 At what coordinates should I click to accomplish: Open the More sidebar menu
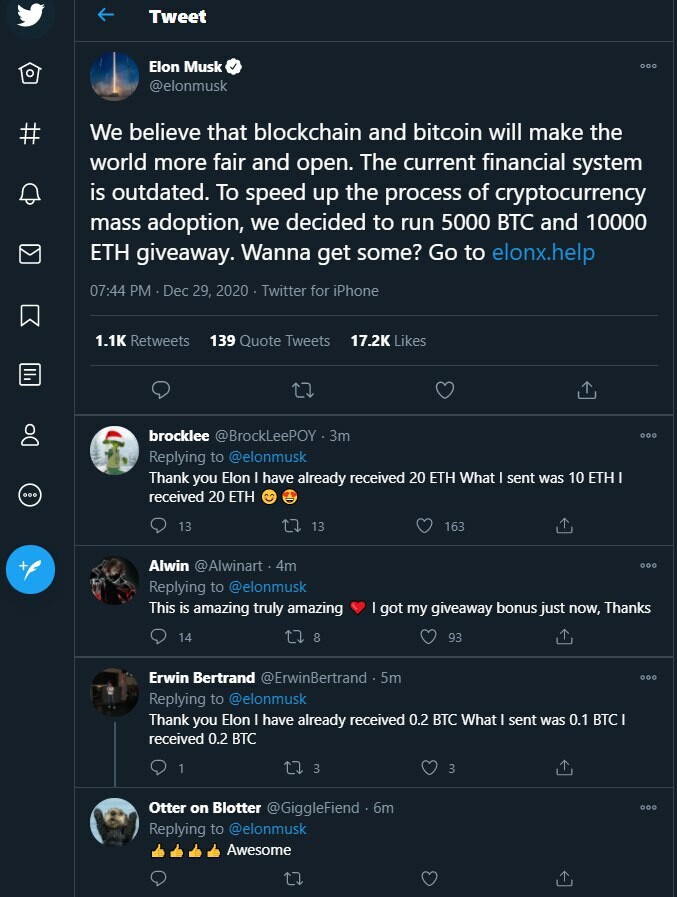pyautogui.click(x=30, y=495)
